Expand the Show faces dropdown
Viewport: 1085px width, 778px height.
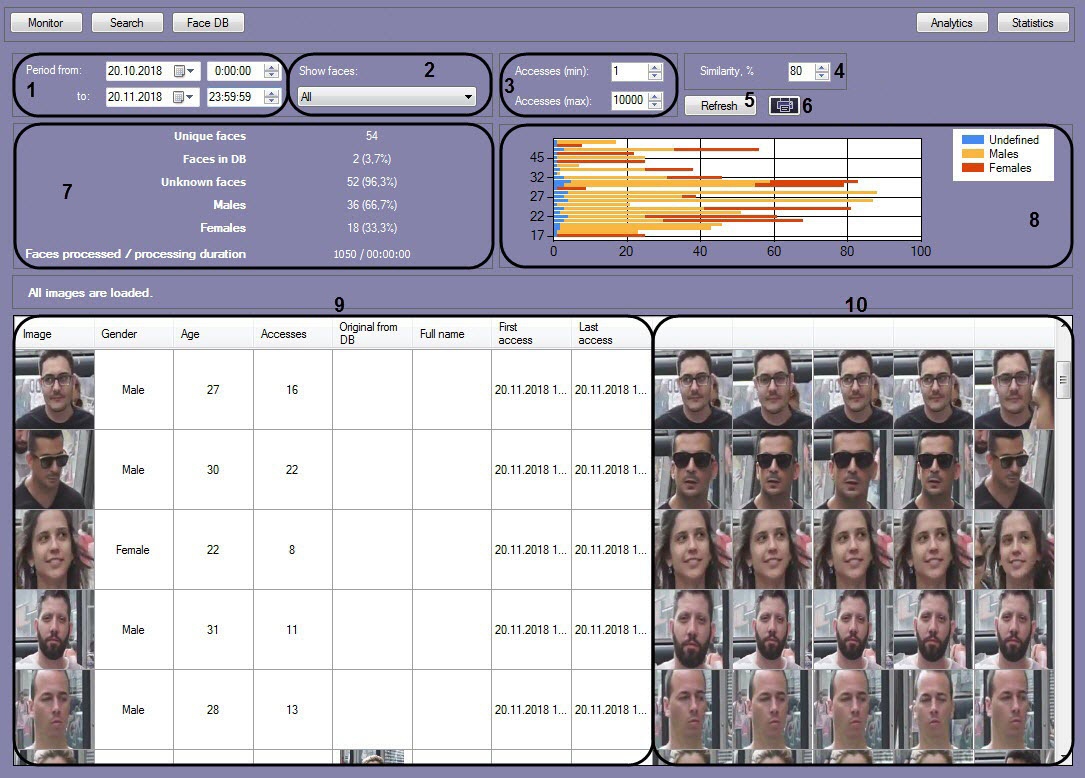point(468,97)
